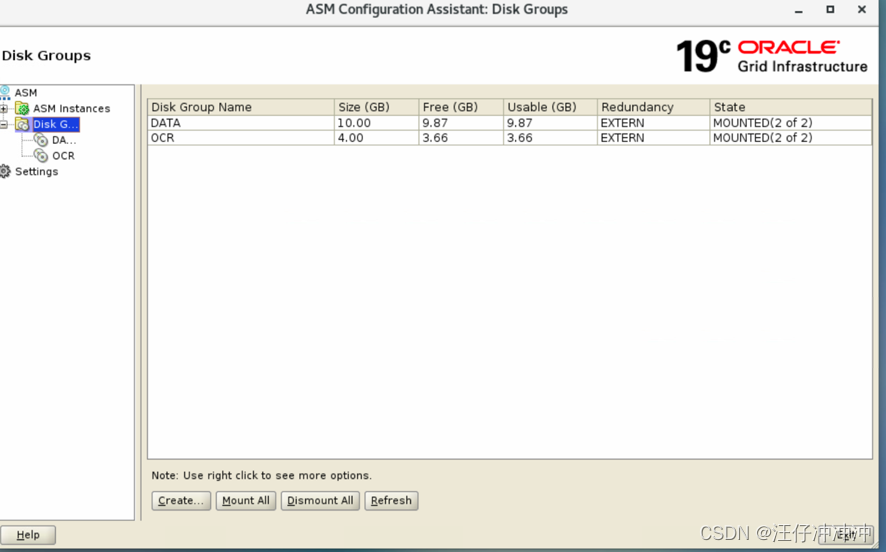
Task: Click MOUNTED(2 of 2) in DATA row
Action: click(x=791, y=123)
